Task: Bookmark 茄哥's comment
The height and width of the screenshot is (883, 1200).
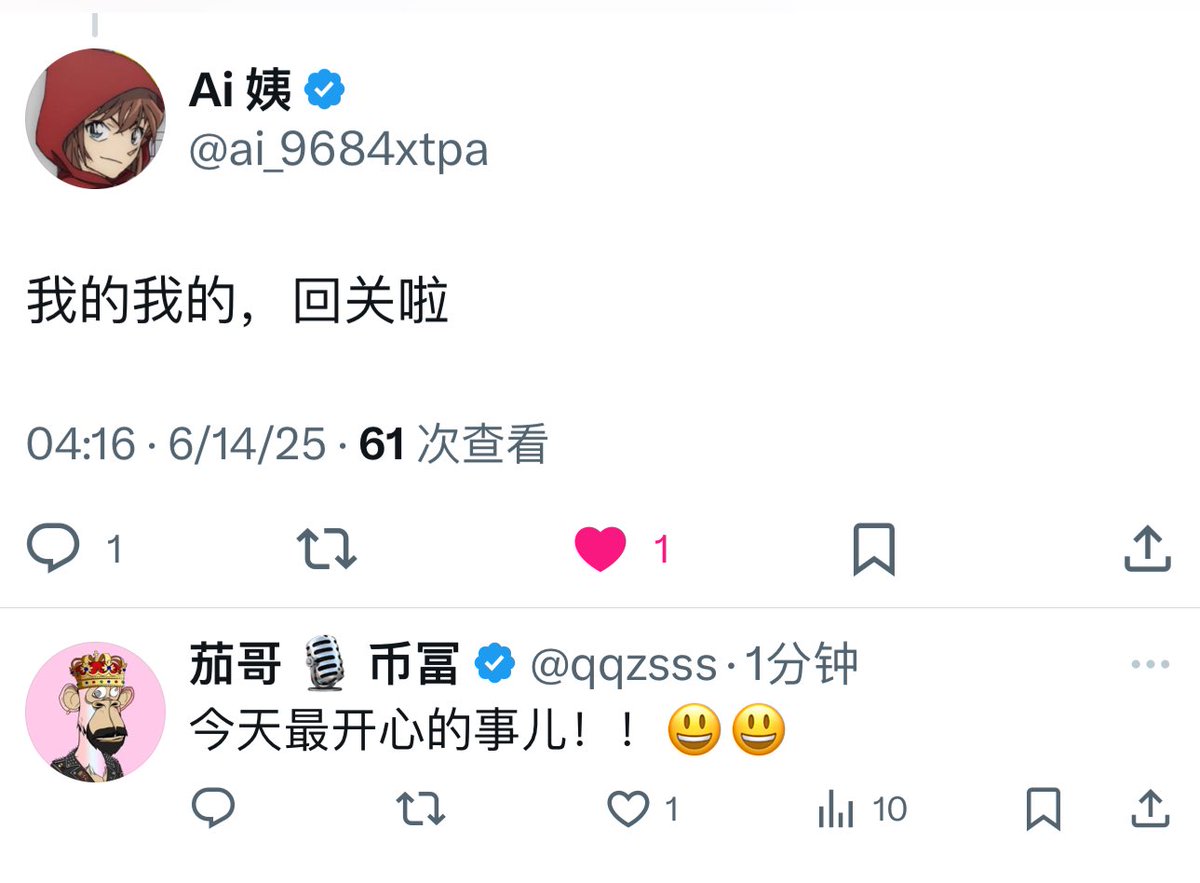Action: coord(1043,808)
